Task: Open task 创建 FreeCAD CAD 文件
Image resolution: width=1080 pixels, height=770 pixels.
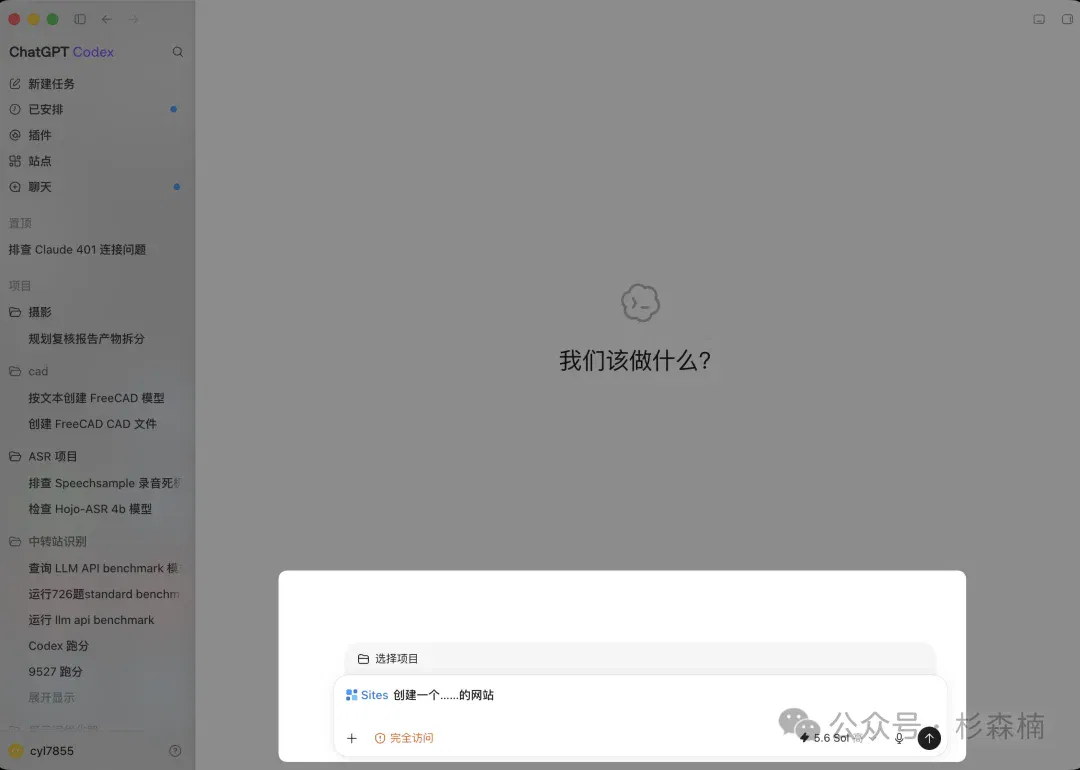Action: click(x=93, y=424)
